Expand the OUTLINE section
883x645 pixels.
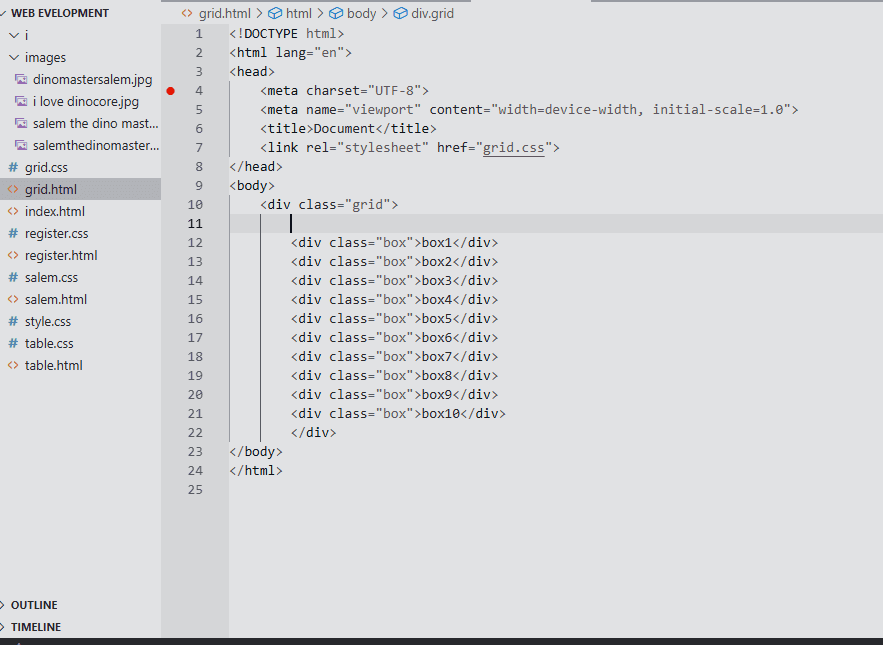[33, 605]
